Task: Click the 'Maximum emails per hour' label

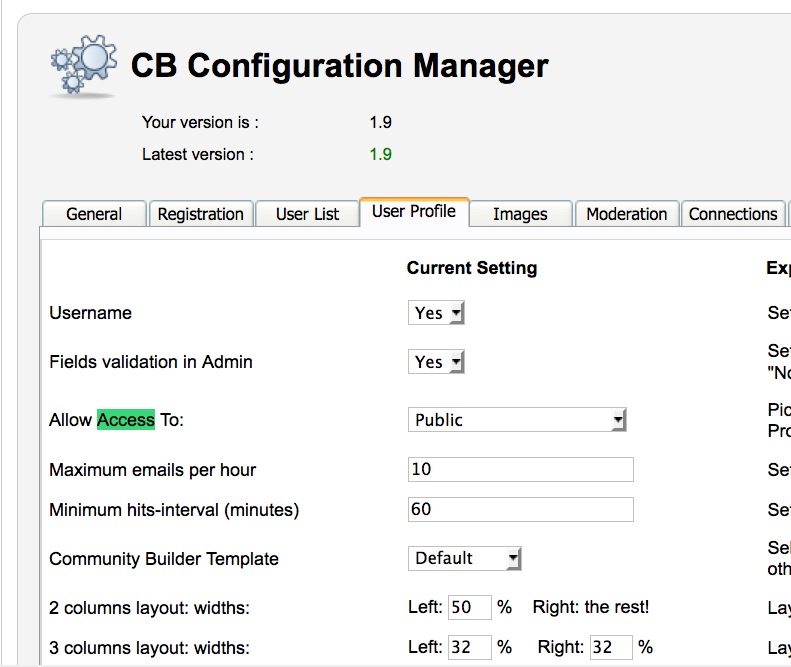Action: pyautogui.click(x=152, y=470)
